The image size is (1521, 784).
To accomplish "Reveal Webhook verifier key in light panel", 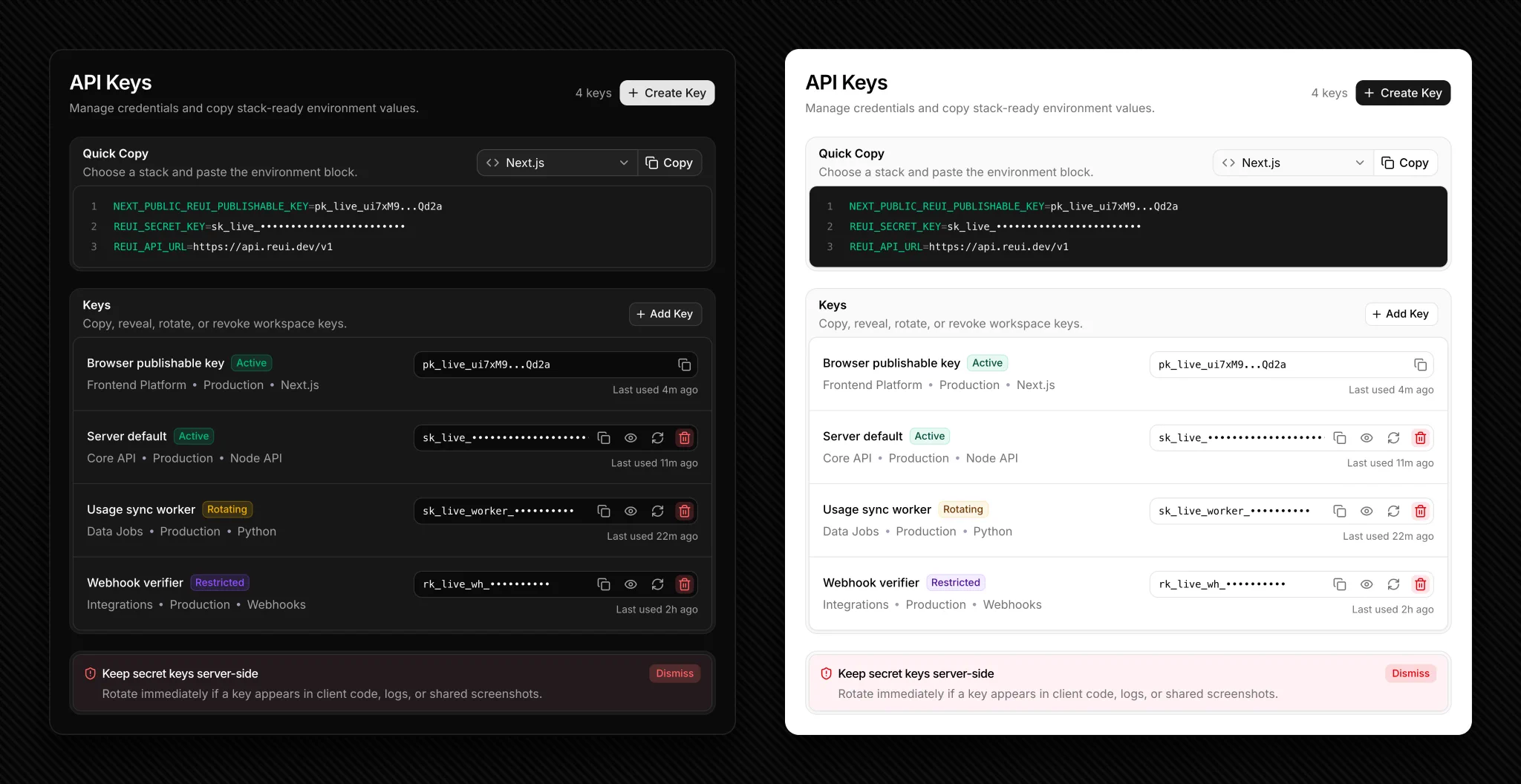I will (x=1367, y=584).
